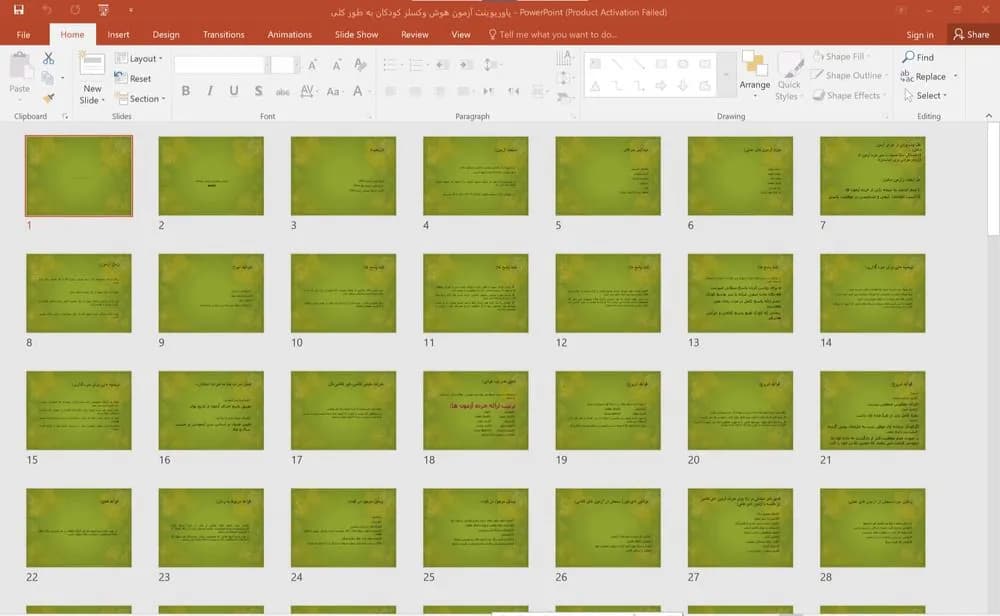Screen dimensions: 1000x616
Task: Open the Clipboard group dialog launcher
Action: (x=65, y=116)
